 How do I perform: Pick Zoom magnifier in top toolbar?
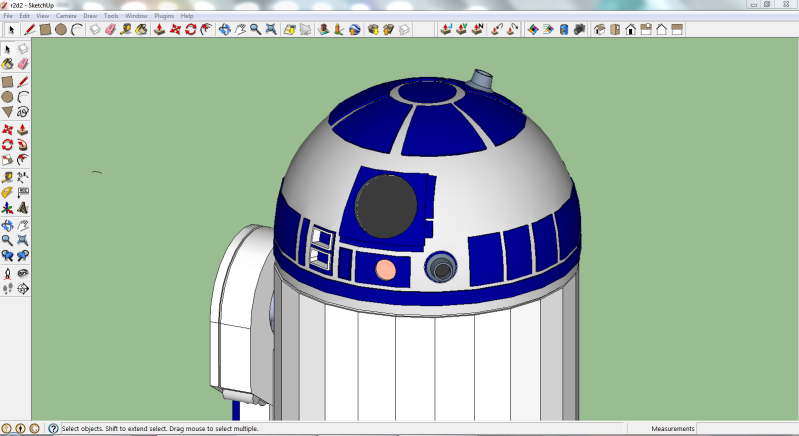[x=256, y=30]
